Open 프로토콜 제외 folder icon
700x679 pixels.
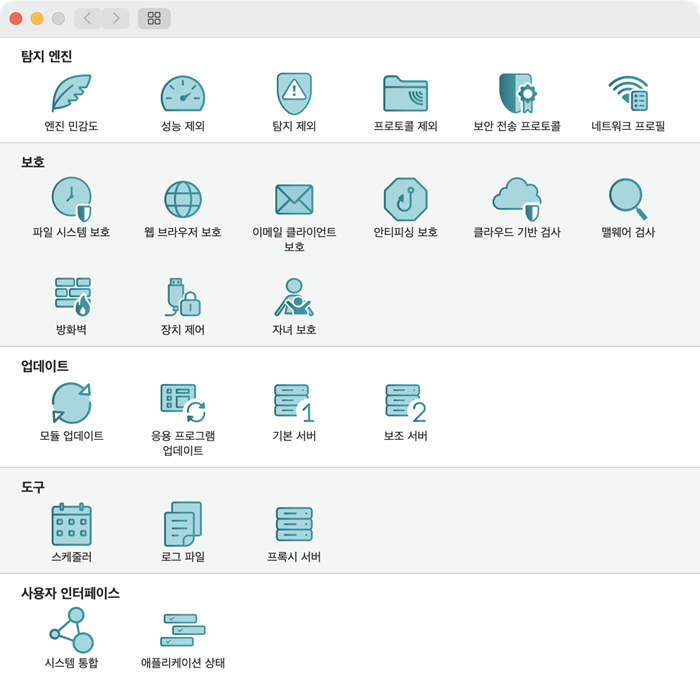(405, 93)
